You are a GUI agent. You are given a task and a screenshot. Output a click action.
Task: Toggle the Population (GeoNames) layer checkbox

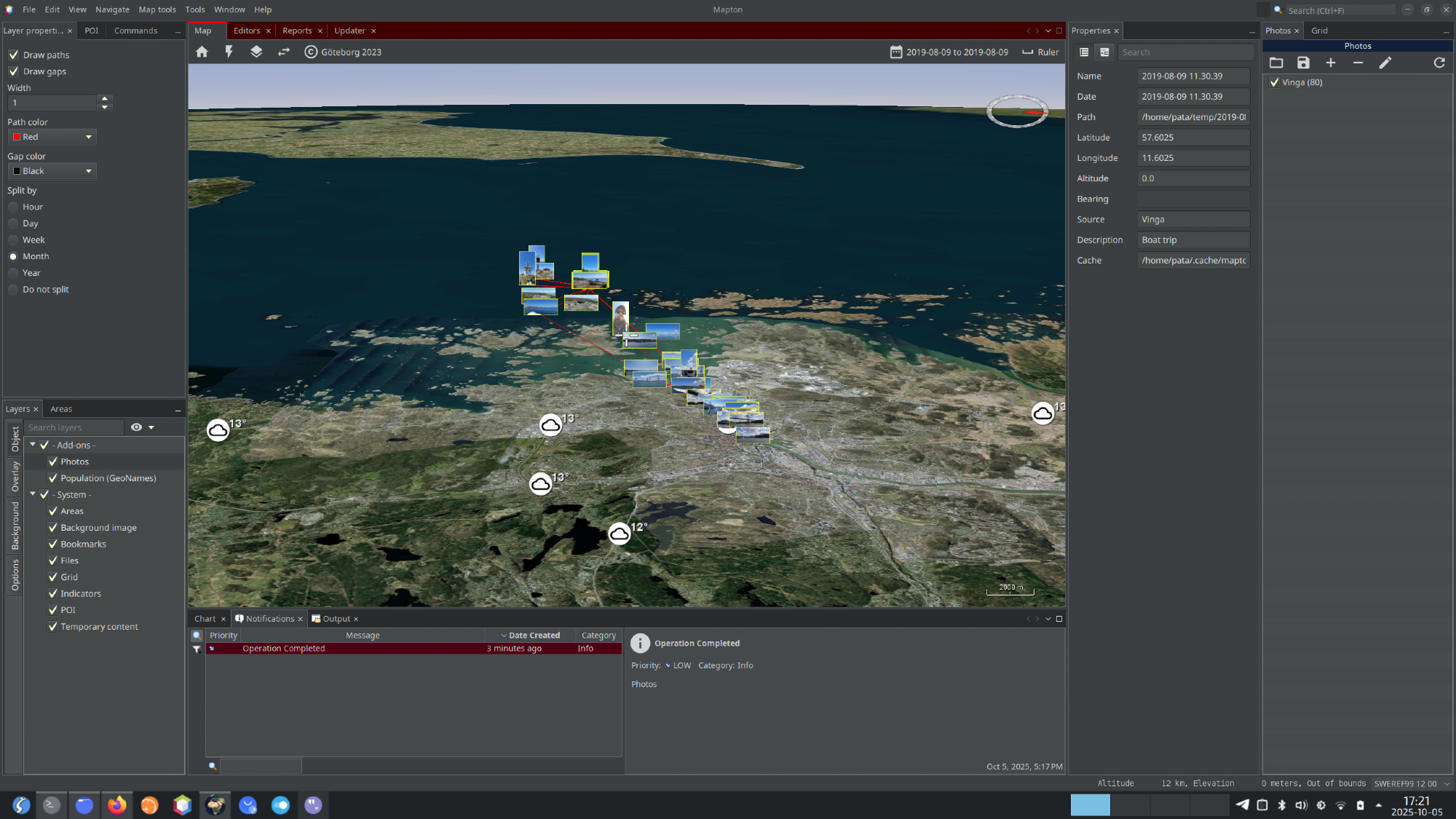click(53, 478)
